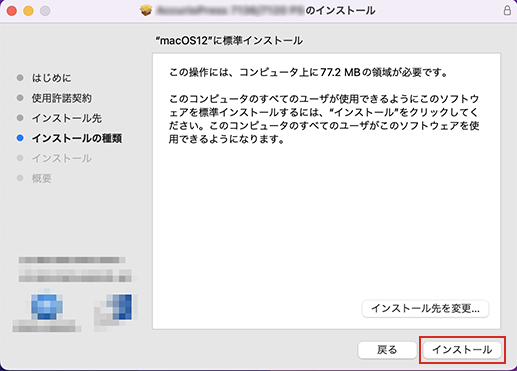Select the はじめに step in sidebar
Screen dimensions: 517x371
pyautogui.click(x=51, y=78)
